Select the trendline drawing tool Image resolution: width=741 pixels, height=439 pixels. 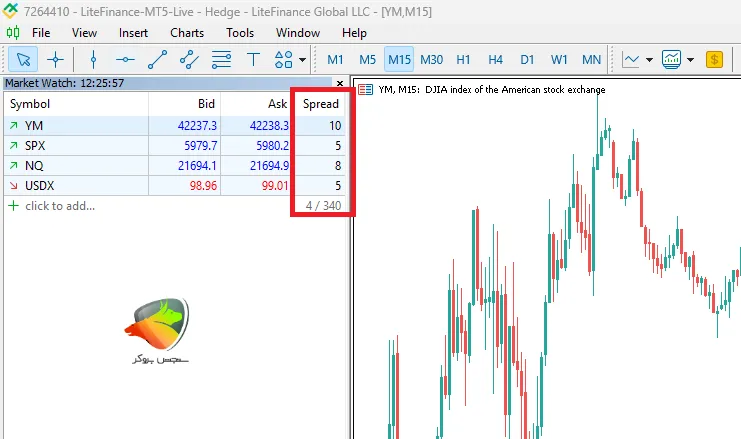click(157, 60)
